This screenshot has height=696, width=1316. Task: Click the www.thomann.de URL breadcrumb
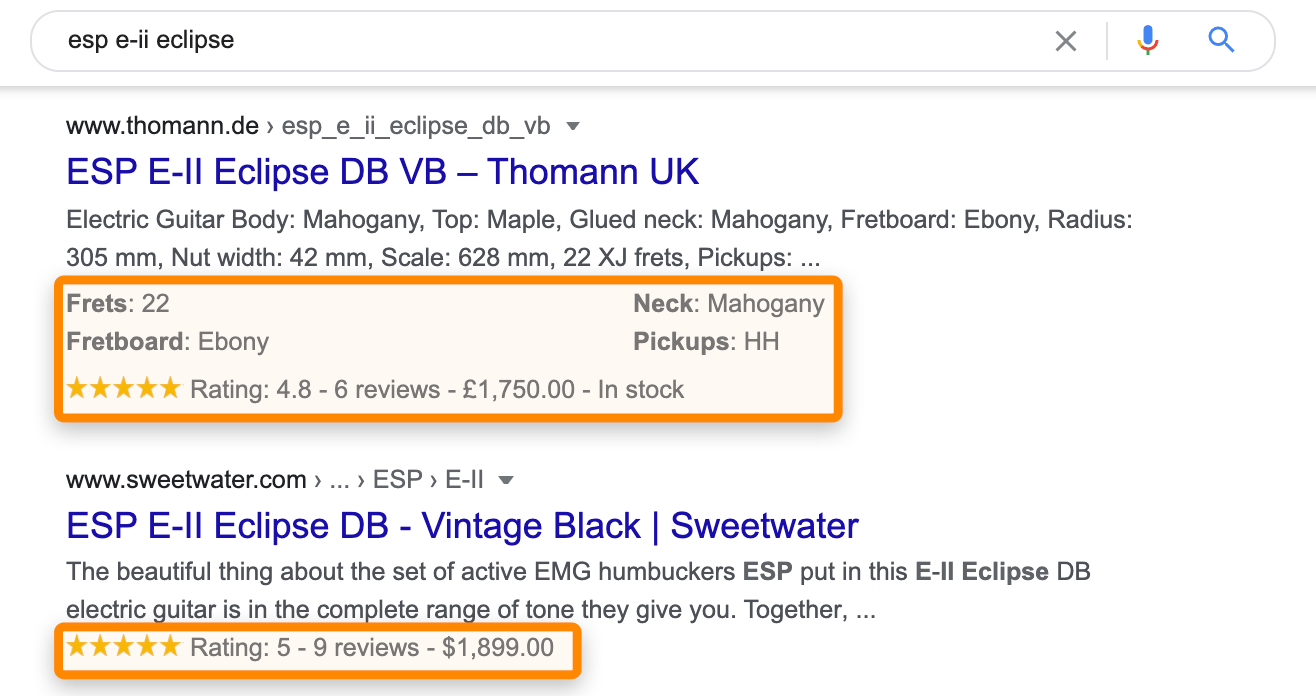coord(162,127)
